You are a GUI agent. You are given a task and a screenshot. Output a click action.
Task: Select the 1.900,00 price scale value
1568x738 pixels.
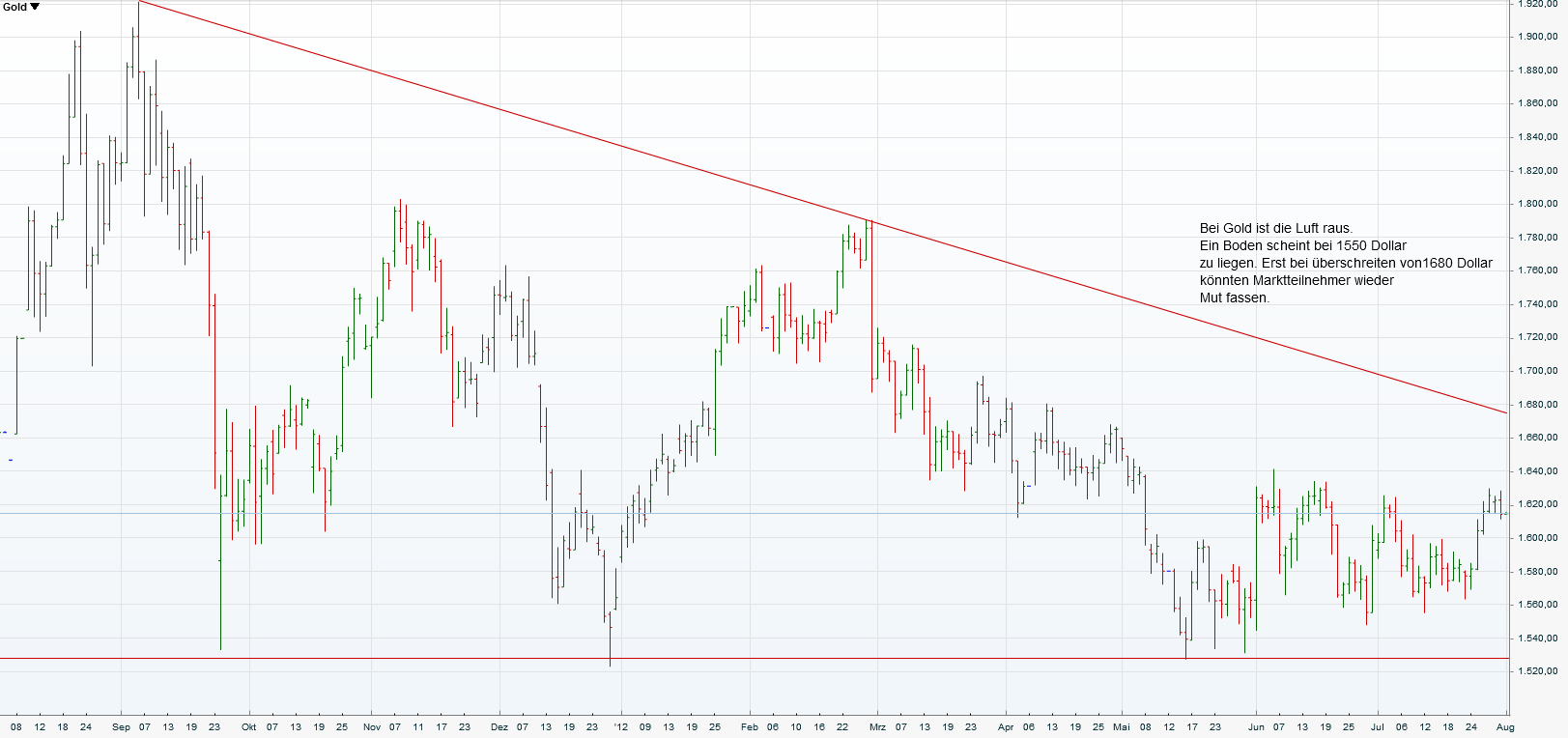(1536, 37)
